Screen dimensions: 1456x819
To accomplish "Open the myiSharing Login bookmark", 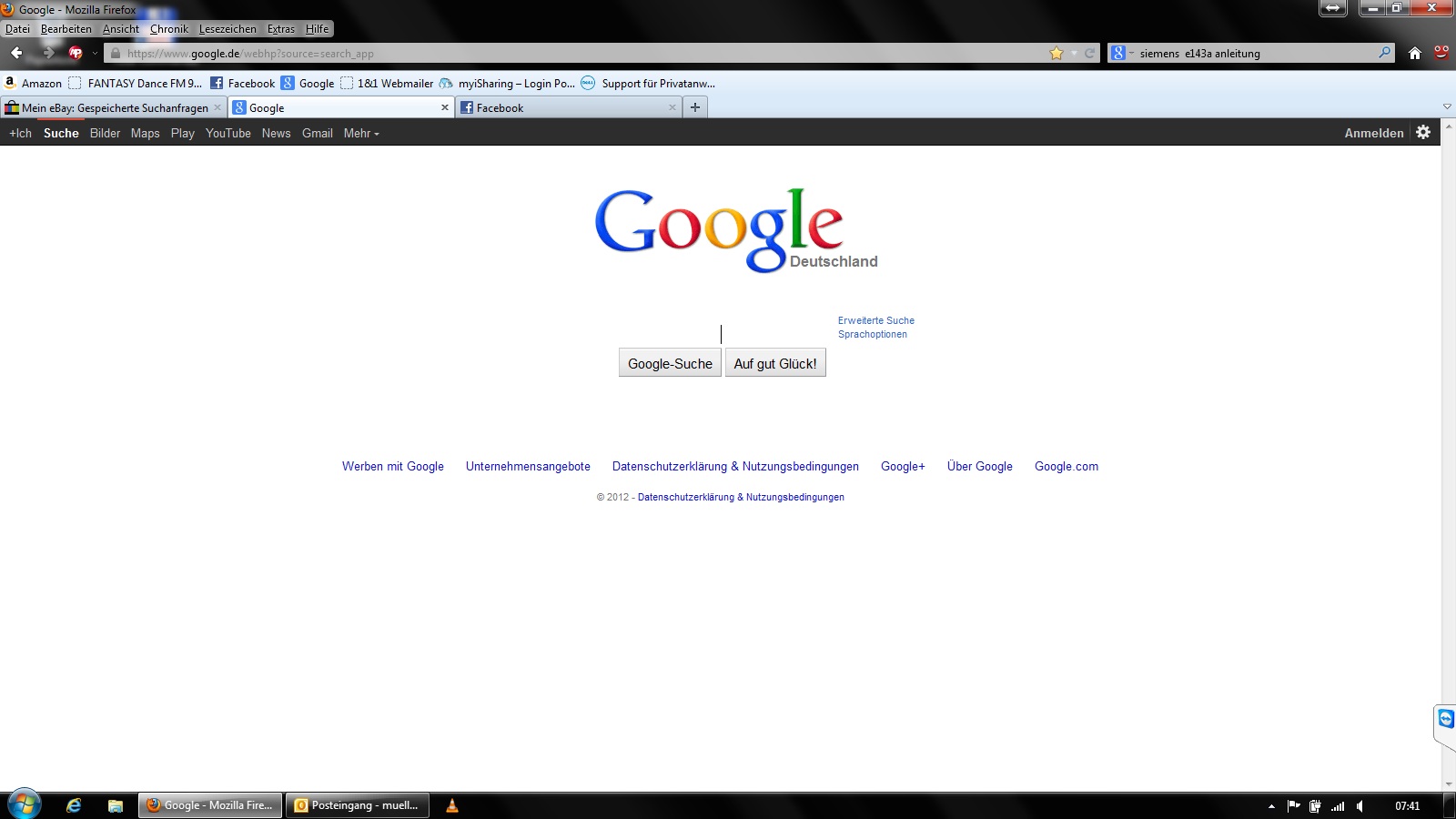I will [507, 83].
